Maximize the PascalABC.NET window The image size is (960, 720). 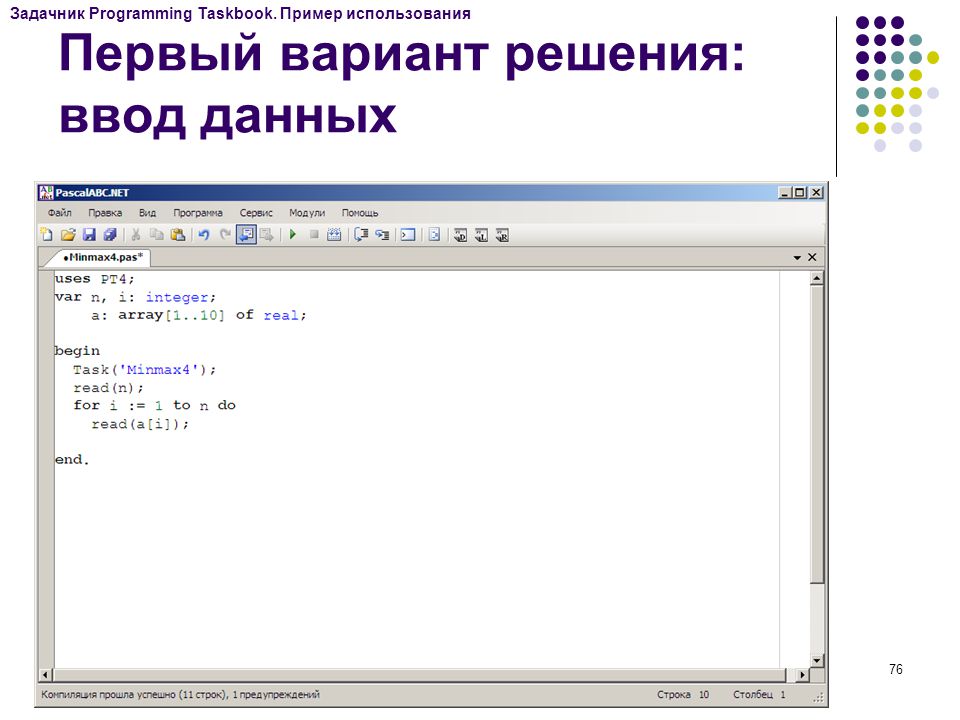[800, 193]
